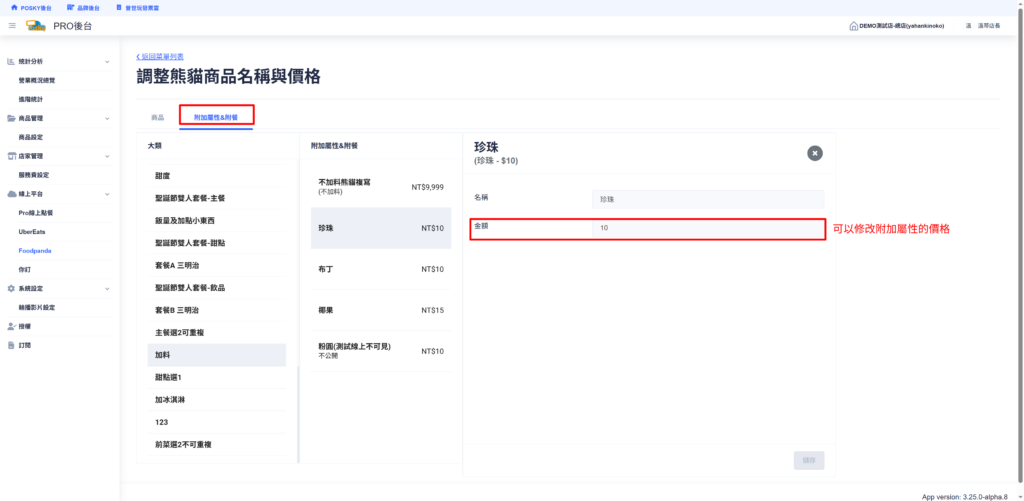1024x501 pixels.
Task: Click the 名稱 name input field
Action: [x=706, y=199]
